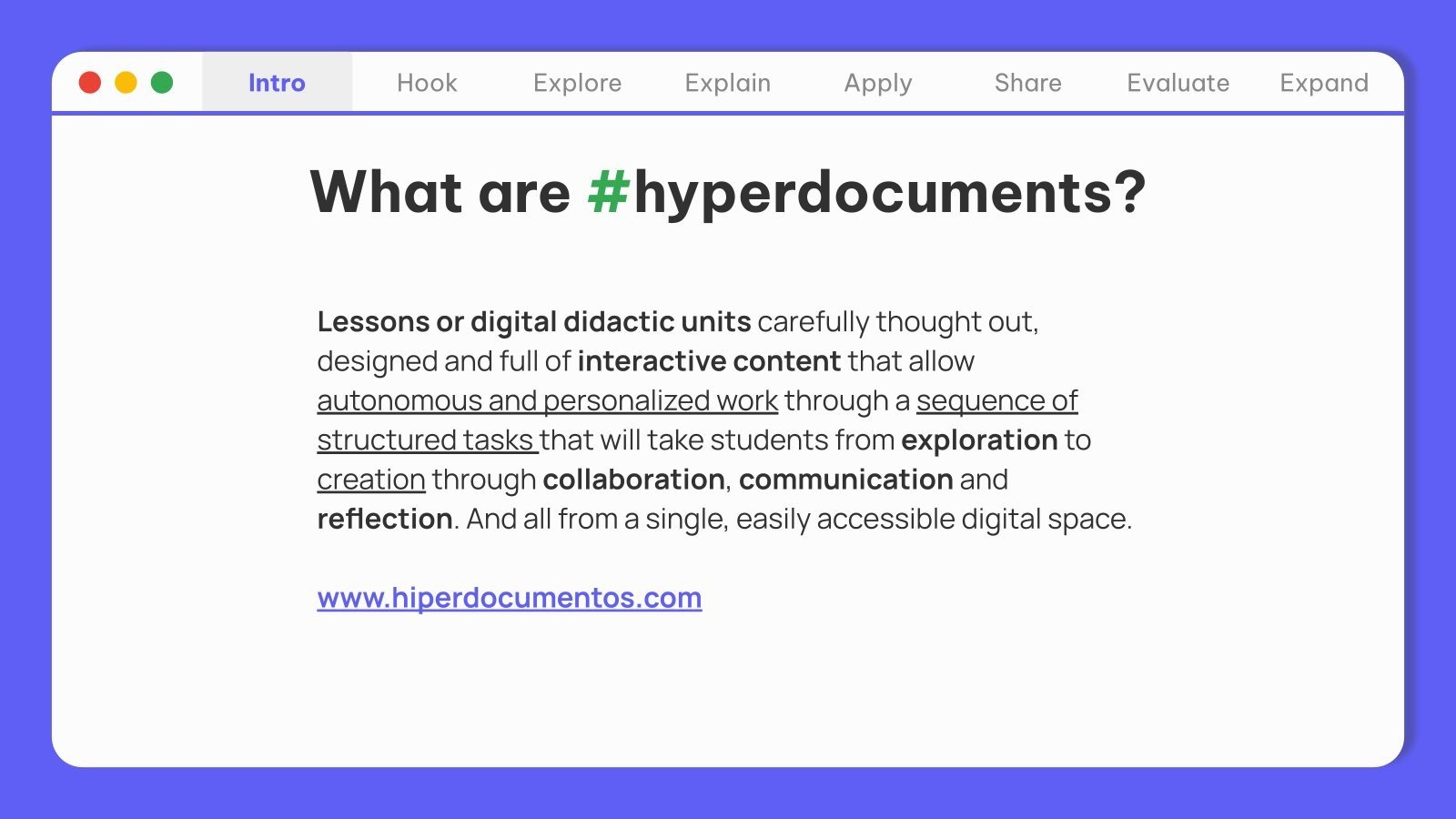
Task: Go to the Evaluate tab
Action: [x=1178, y=83]
